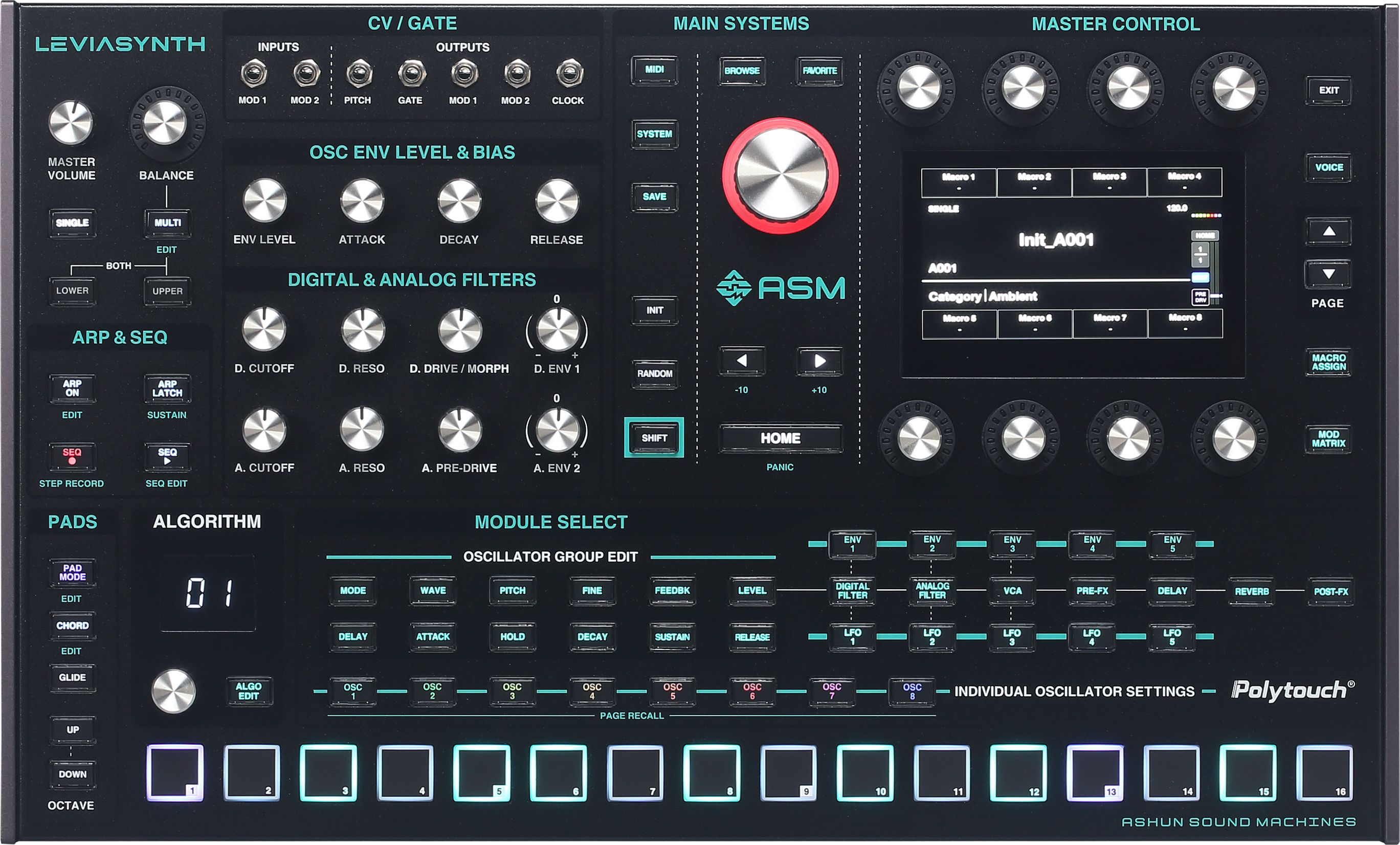Toggle the SHIFT button
1400x845 pixels.
[x=654, y=437]
